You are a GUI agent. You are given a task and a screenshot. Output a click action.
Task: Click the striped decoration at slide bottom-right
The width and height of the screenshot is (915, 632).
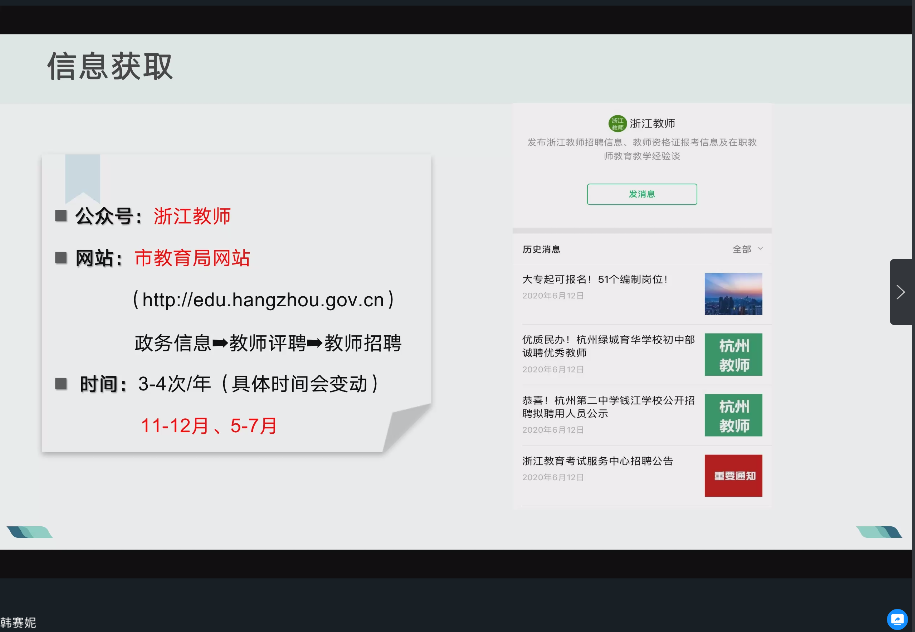coord(878,532)
